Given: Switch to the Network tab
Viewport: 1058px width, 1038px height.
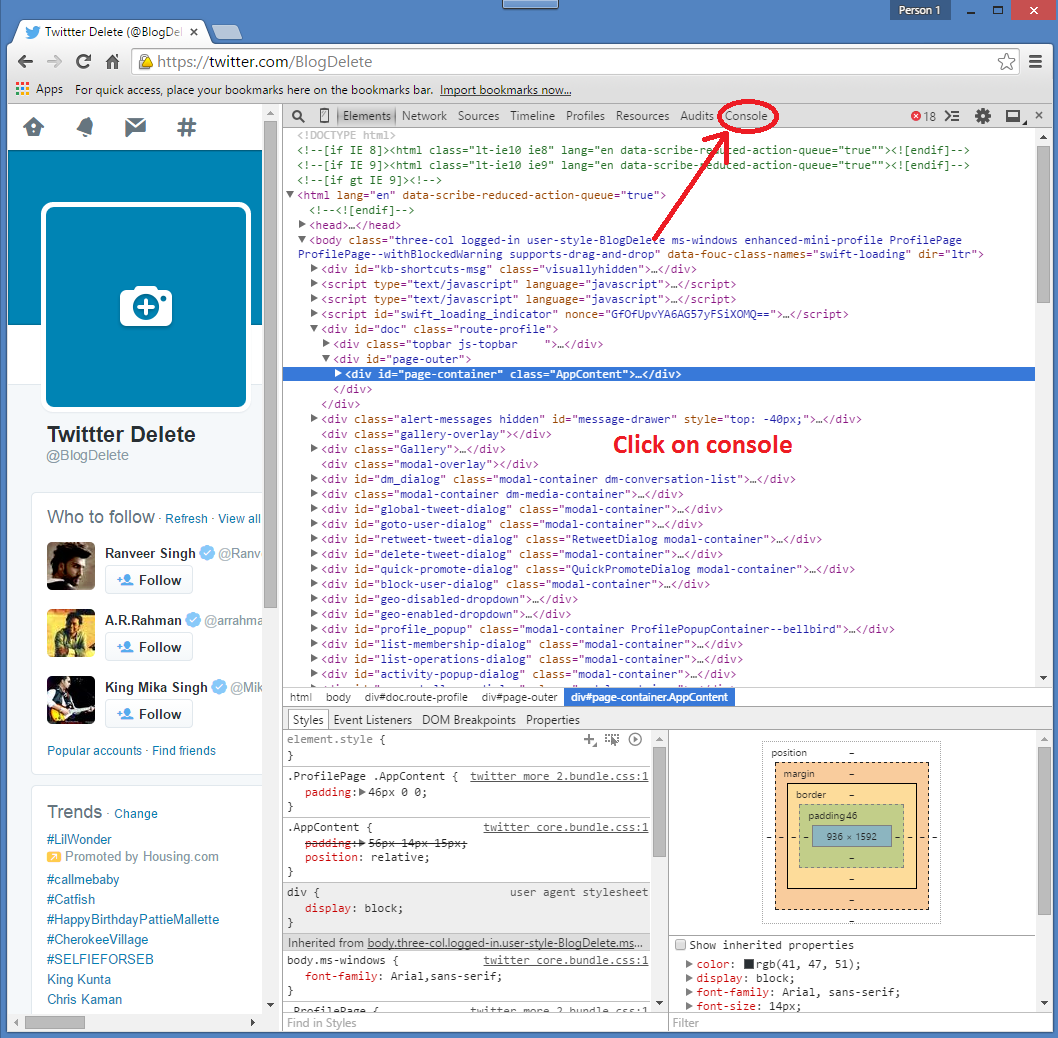Looking at the screenshot, I should pyautogui.click(x=424, y=116).
